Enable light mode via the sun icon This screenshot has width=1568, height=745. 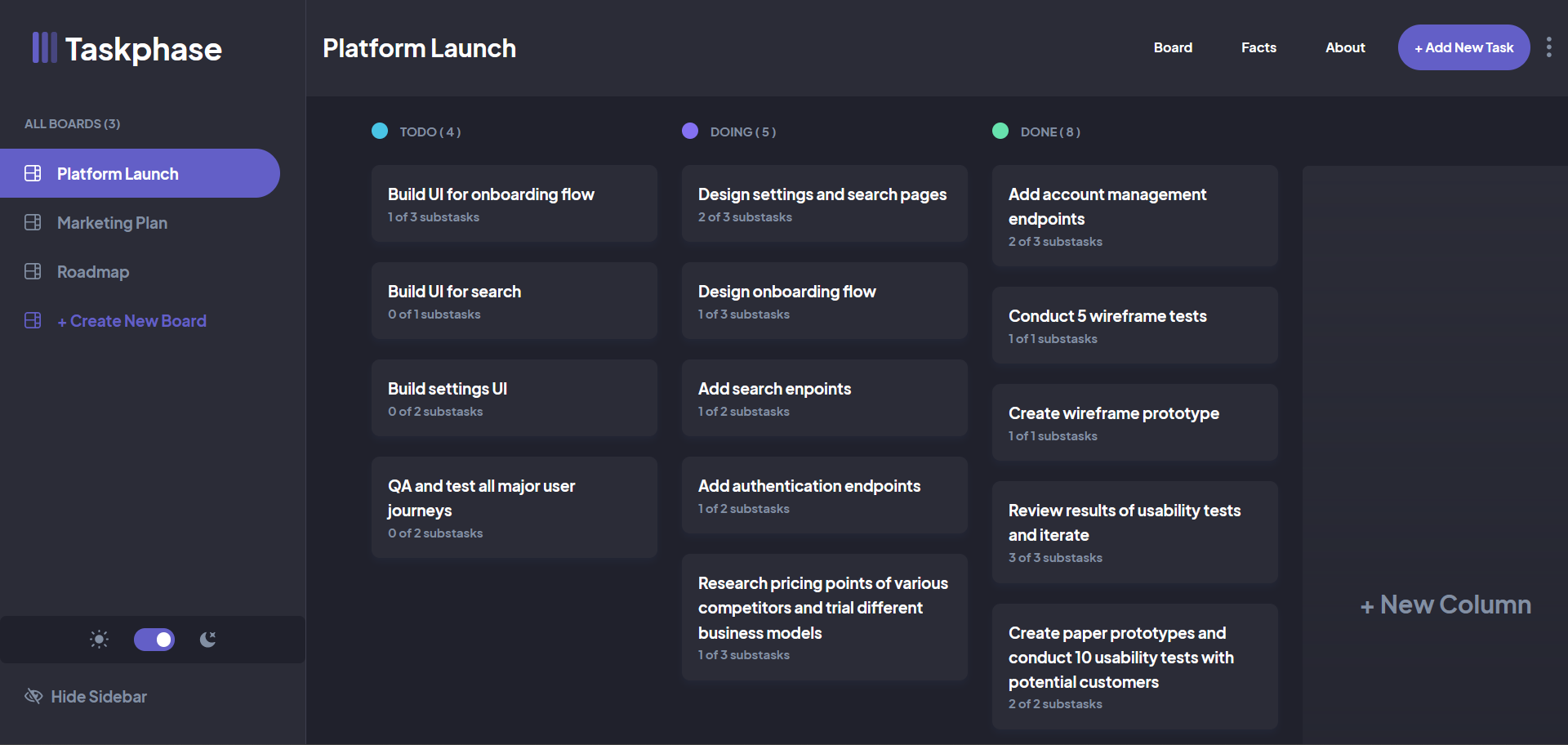[x=98, y=640]
